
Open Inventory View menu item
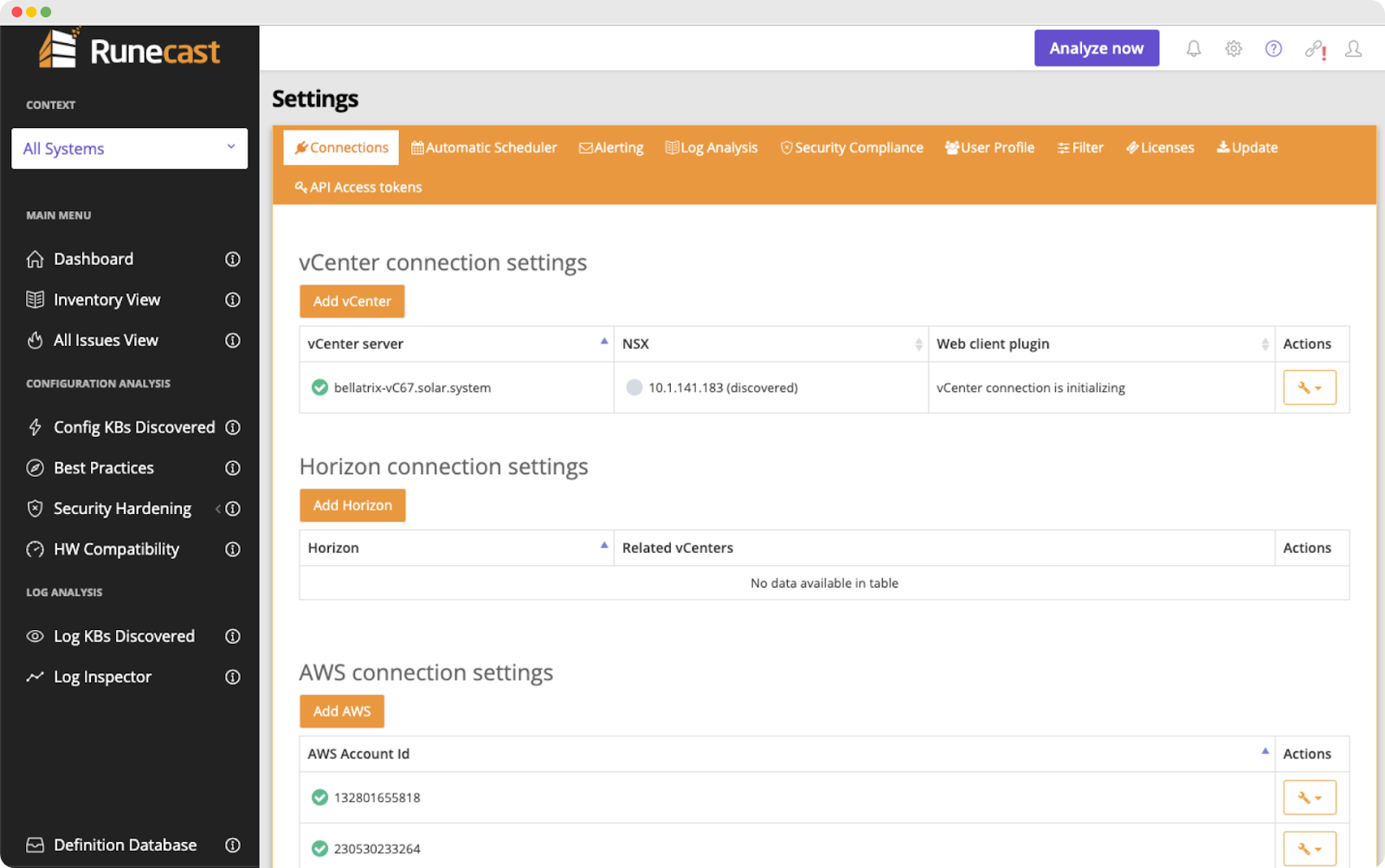coord(106,299)
